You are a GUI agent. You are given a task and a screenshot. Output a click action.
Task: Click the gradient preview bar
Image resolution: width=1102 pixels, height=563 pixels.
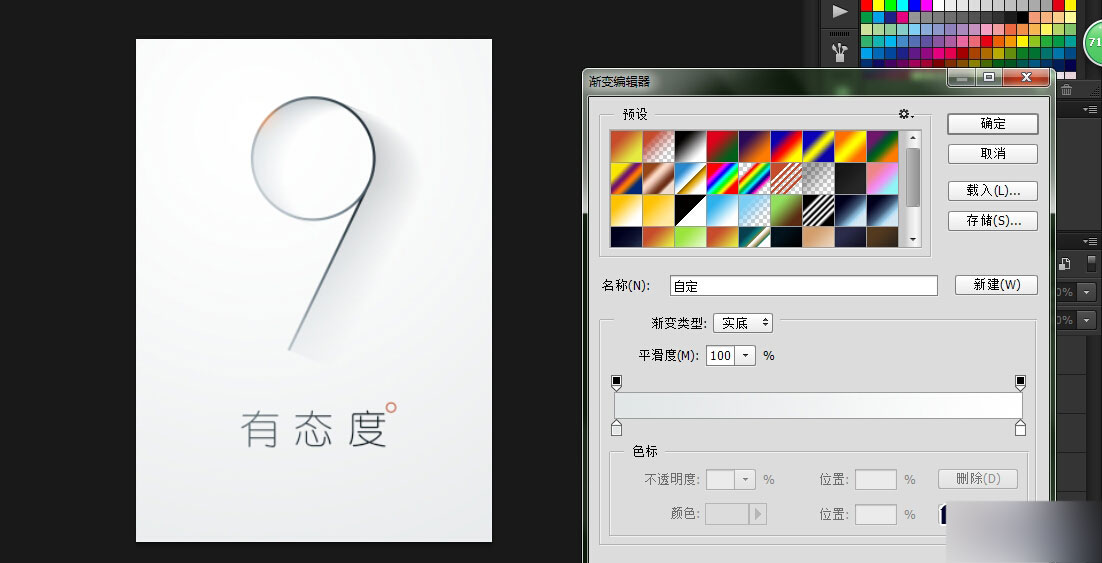pyautogui.click(x=818, y=406)
